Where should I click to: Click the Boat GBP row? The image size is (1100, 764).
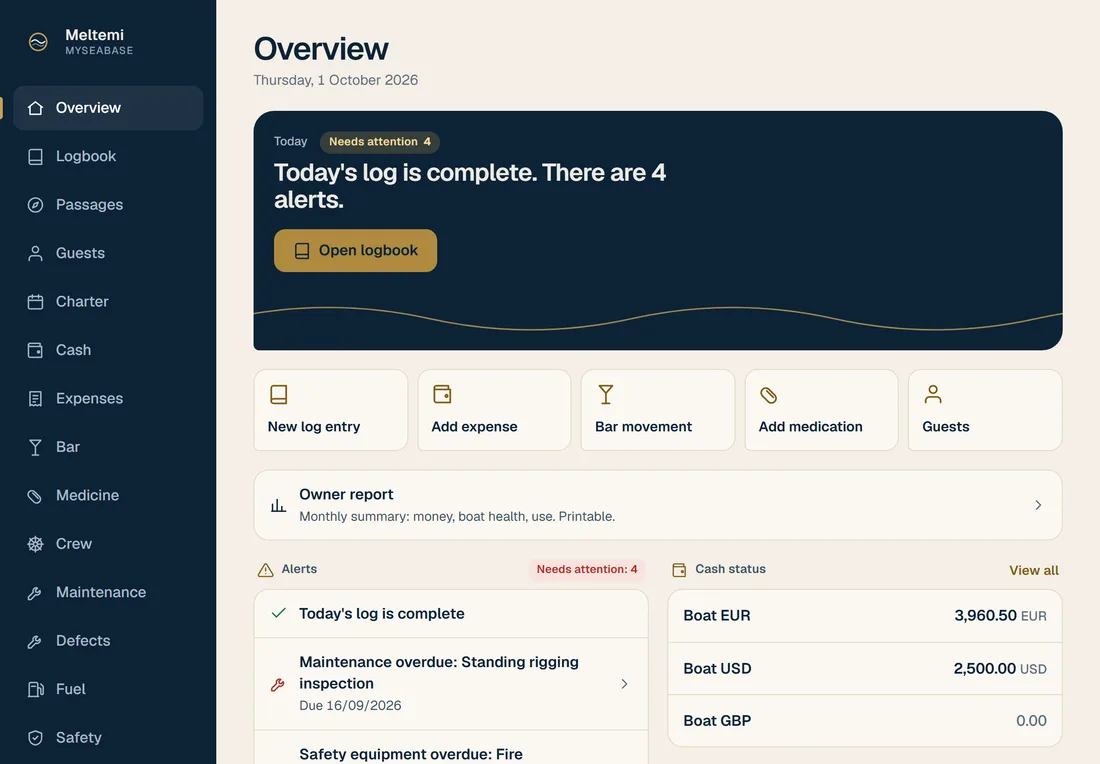(x=865, y=721)
